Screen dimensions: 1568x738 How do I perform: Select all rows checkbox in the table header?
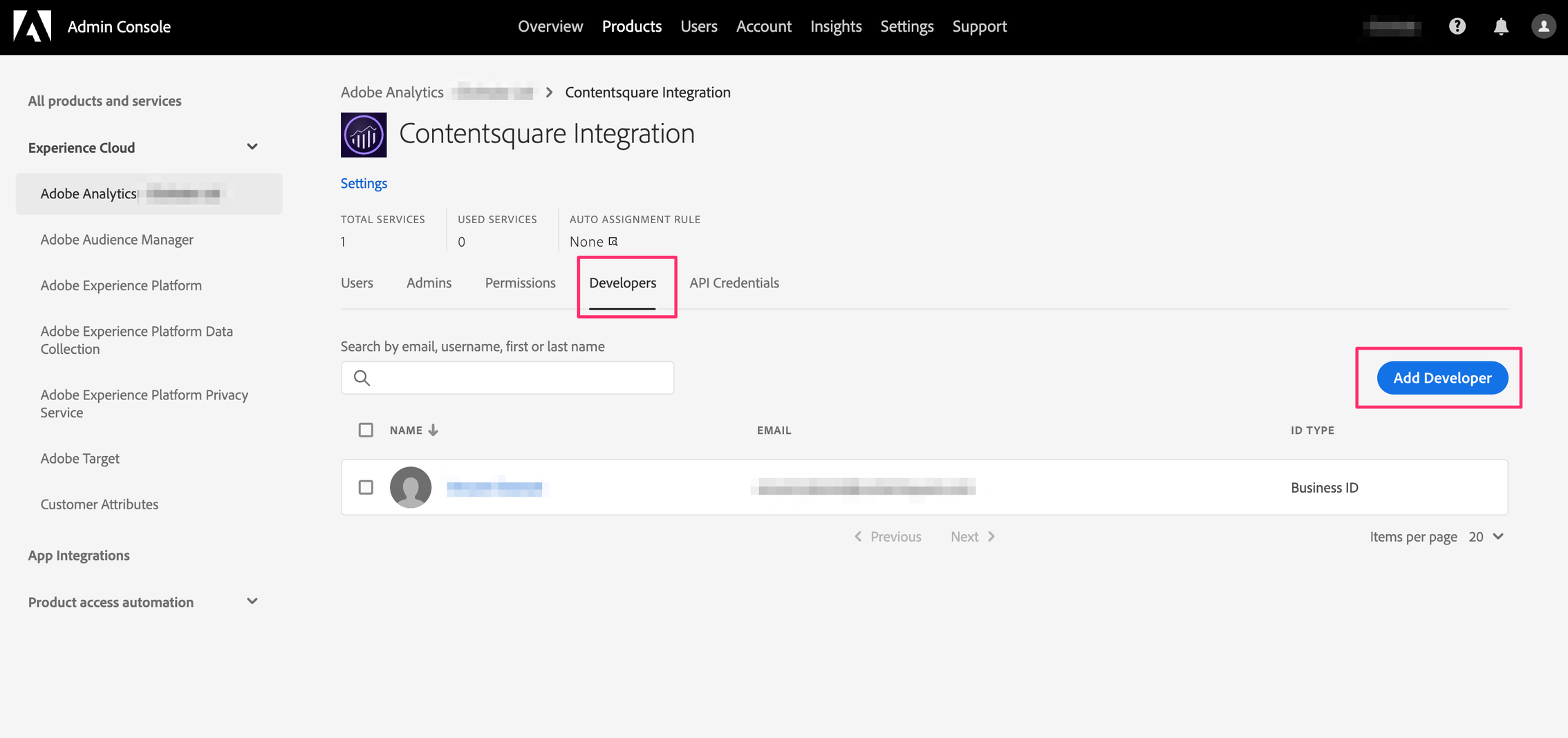pos(366,430)
